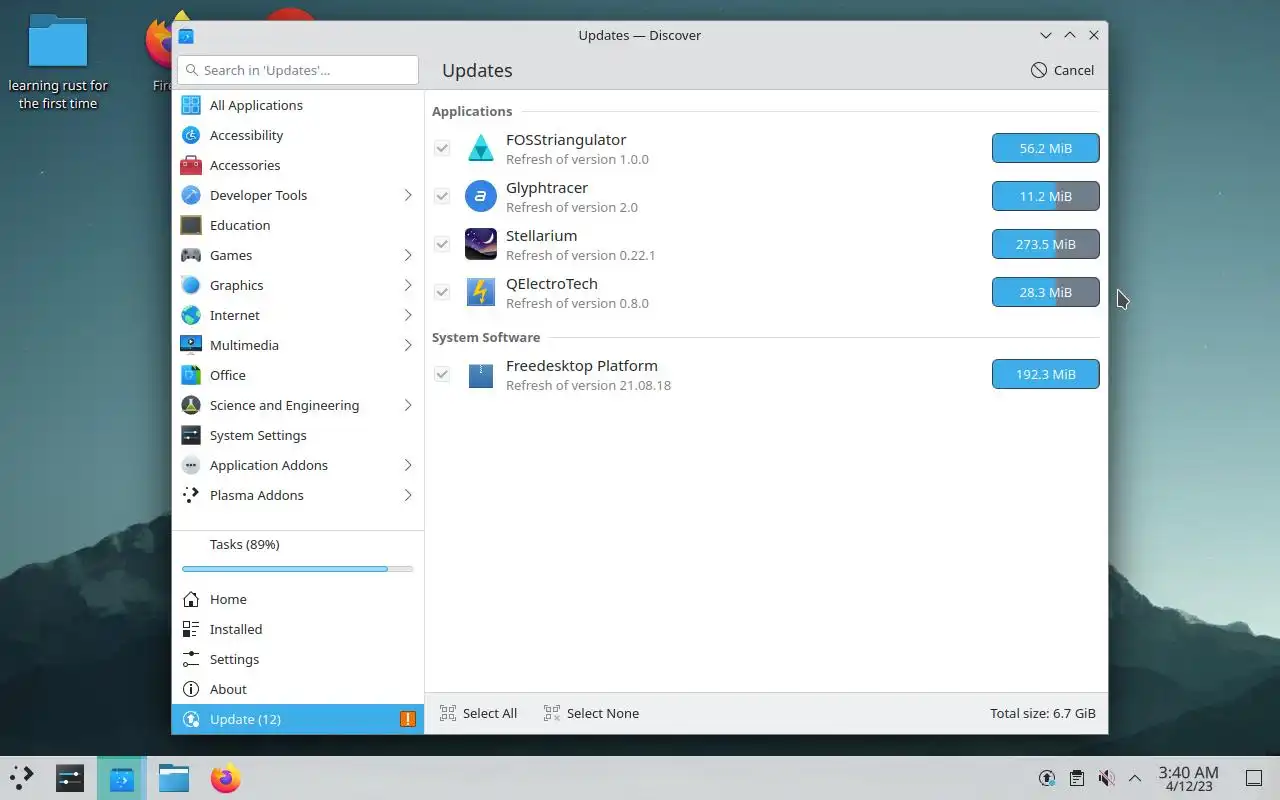Viewport: 1280px width, 800px height.
Task: Click the All Applications category icon
Action: 191,105
